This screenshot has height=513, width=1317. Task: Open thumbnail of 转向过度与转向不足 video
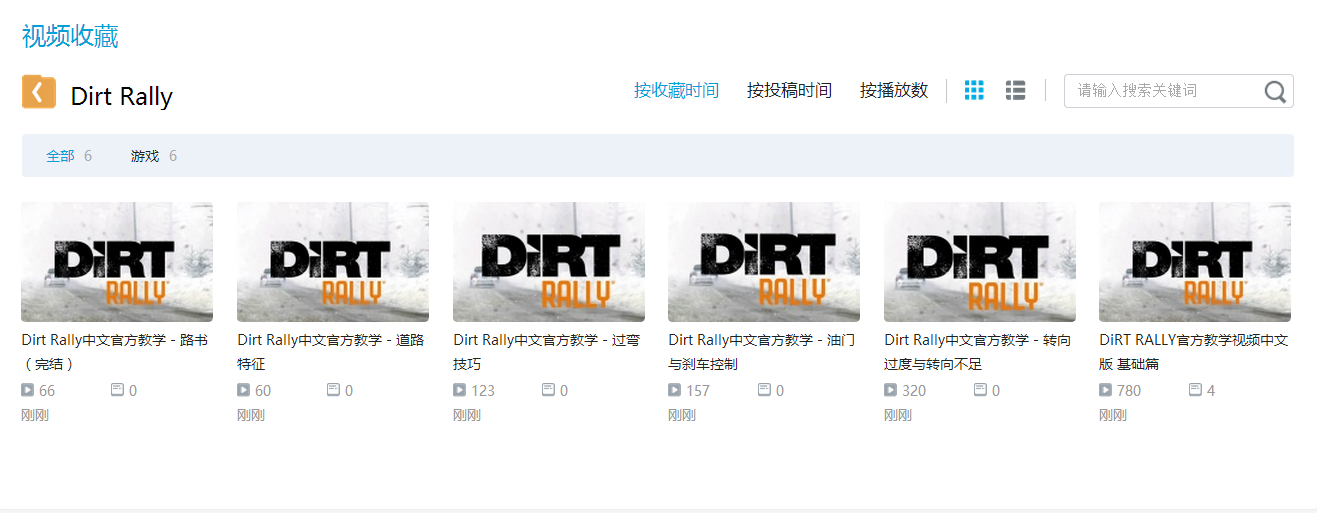pos(980,262)
